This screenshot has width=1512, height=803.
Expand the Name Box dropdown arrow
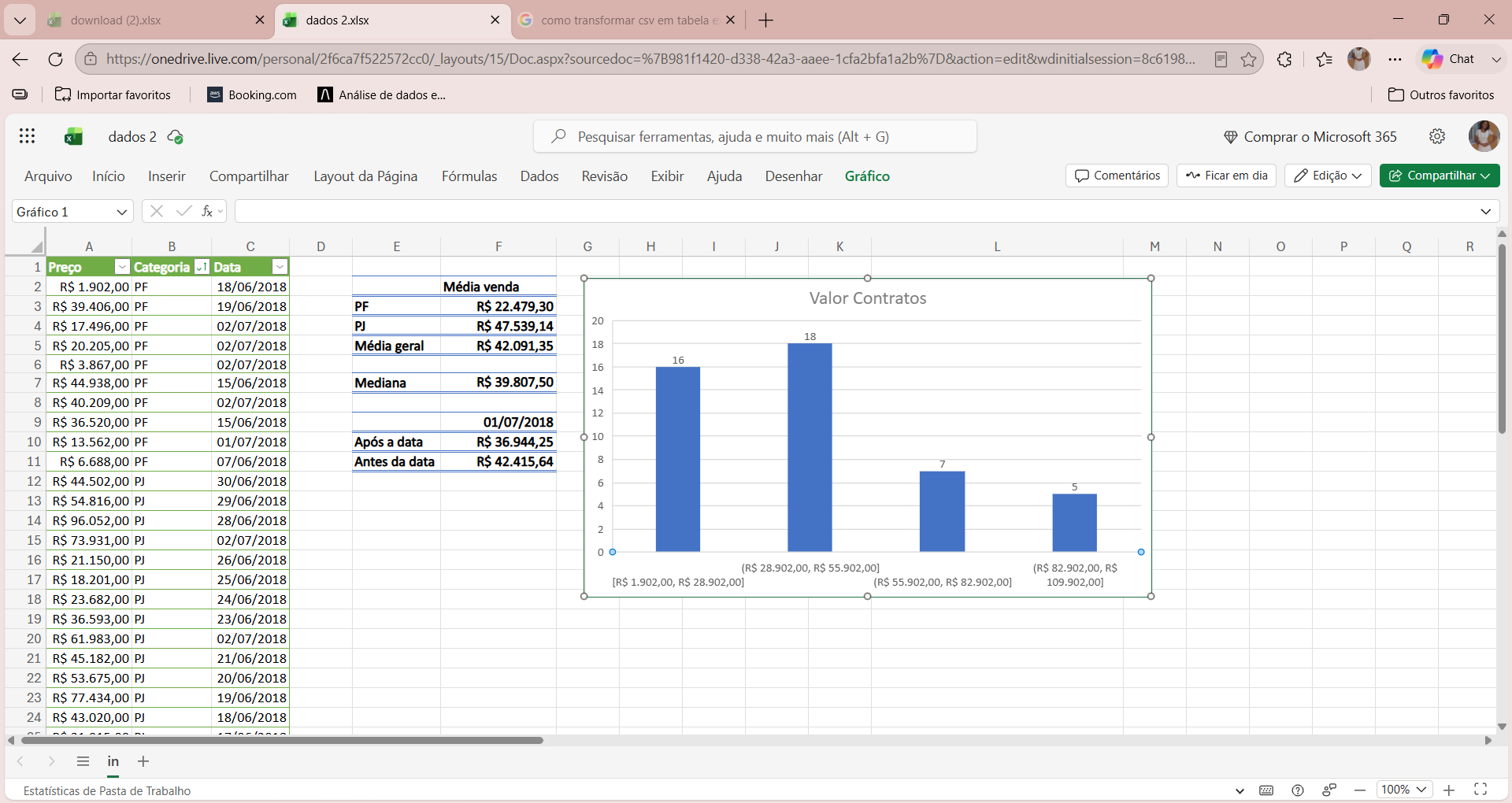(121, 212)
